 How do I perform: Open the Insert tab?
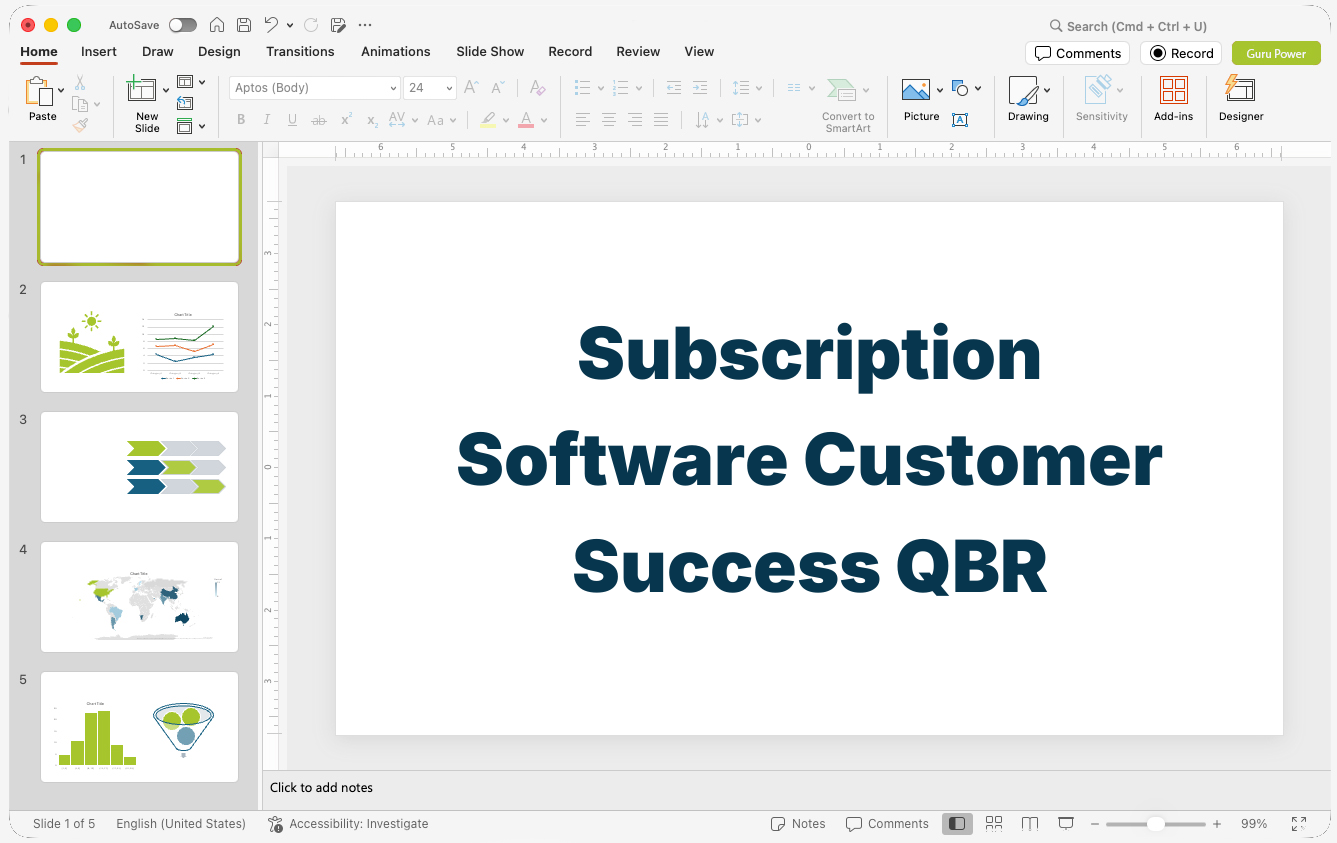pos(99,51)
